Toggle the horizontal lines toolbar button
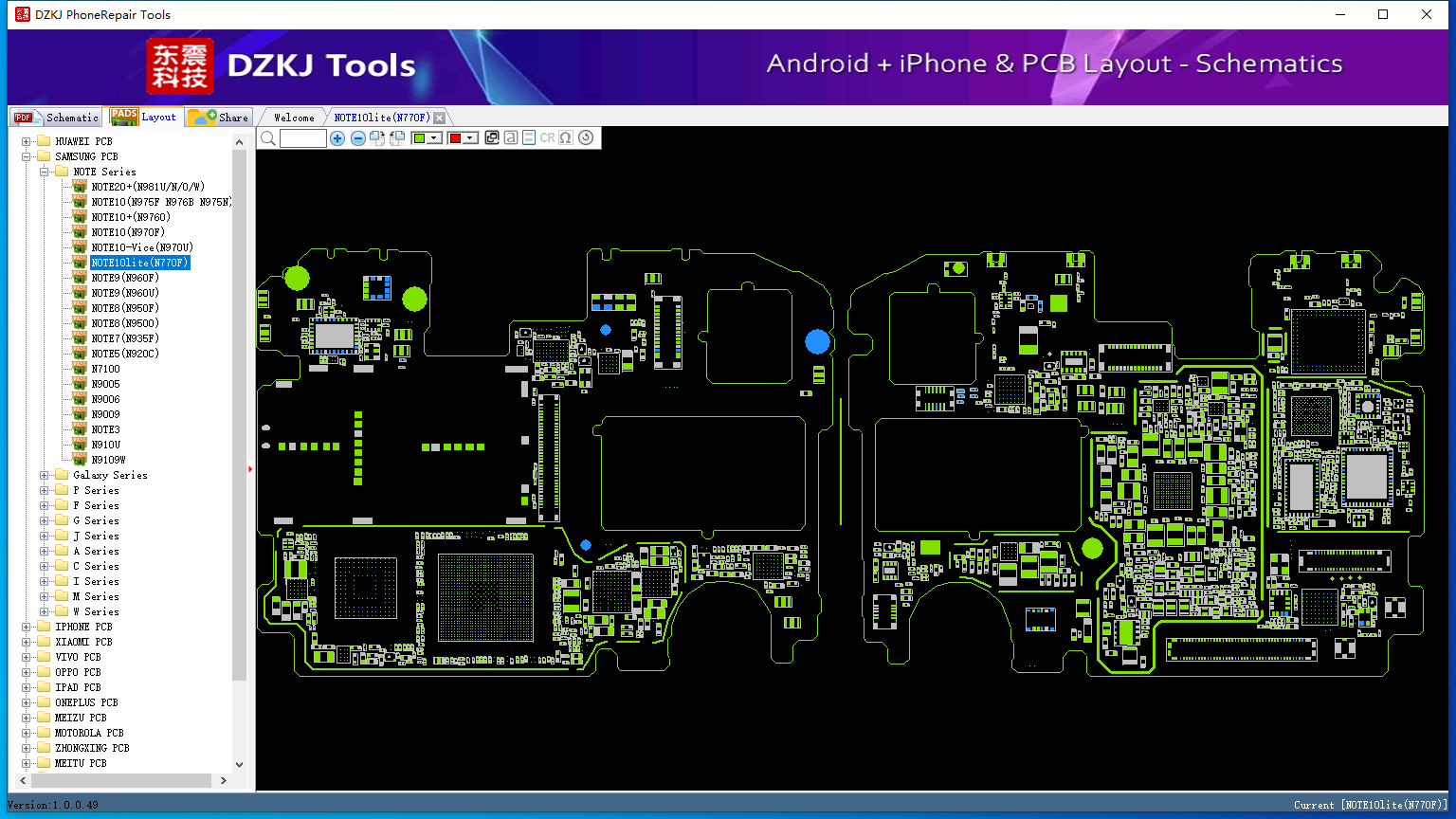 tap(529, 137)
